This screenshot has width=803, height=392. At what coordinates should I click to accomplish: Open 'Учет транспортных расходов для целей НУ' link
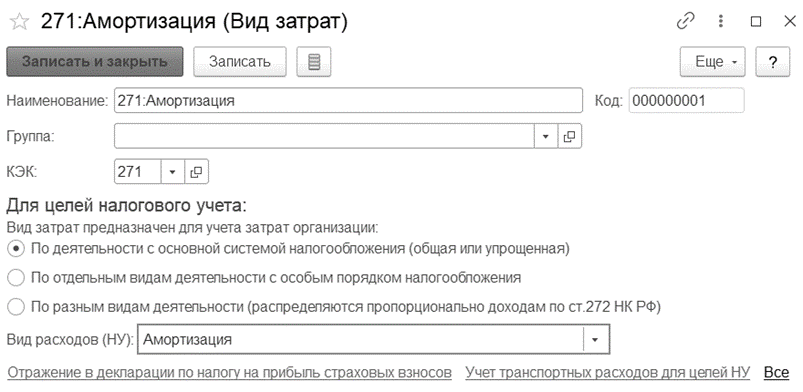point(607,373)
